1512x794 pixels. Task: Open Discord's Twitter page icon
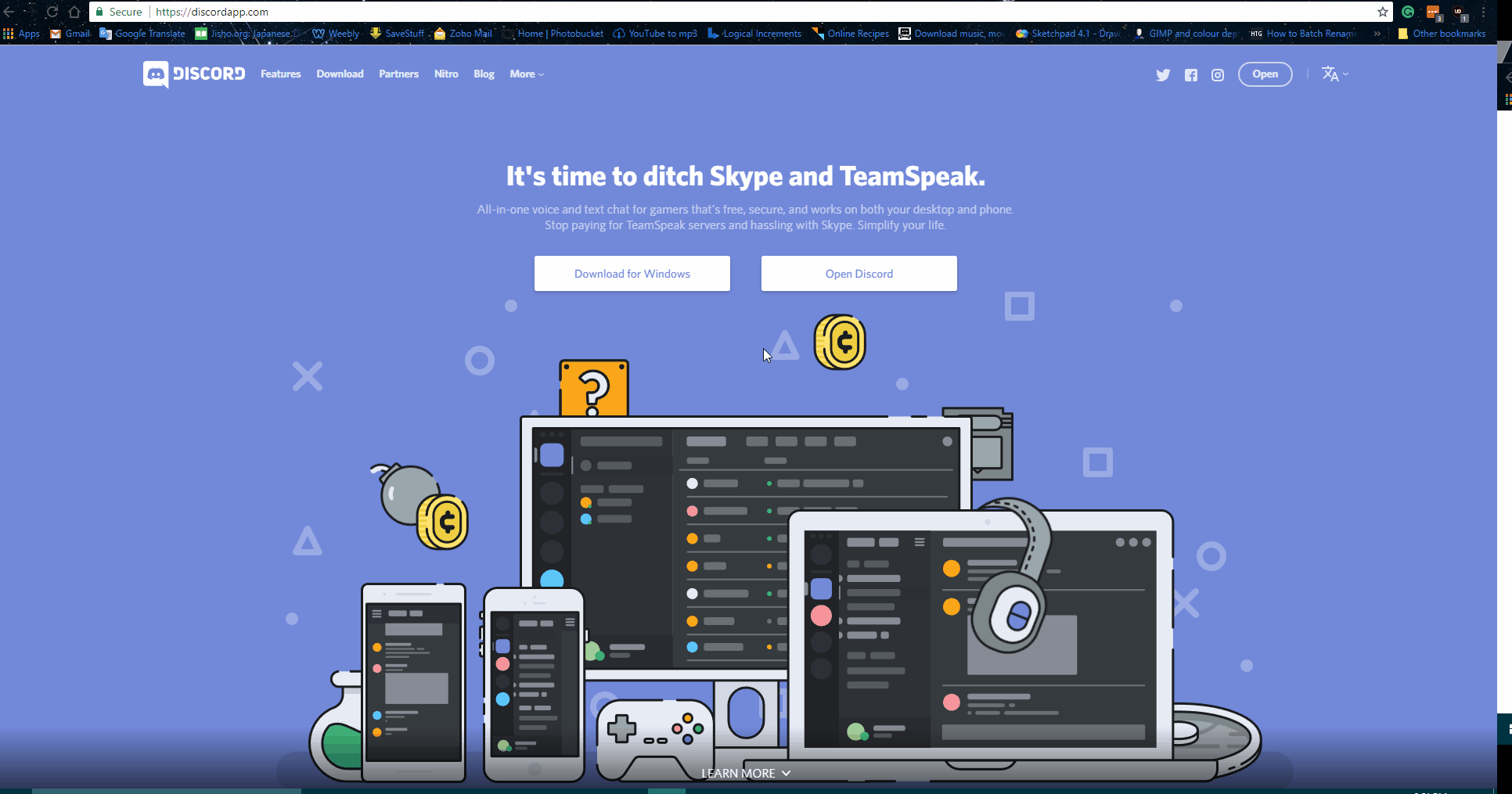click(x=1163, y=75)
